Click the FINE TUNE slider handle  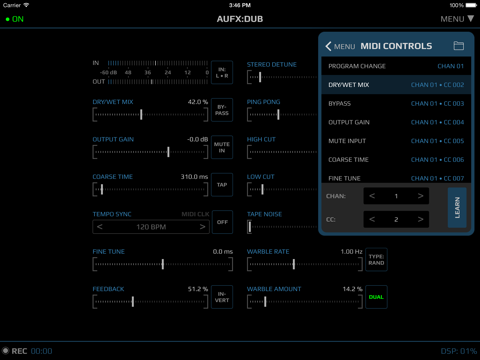[x=163, y=264]
